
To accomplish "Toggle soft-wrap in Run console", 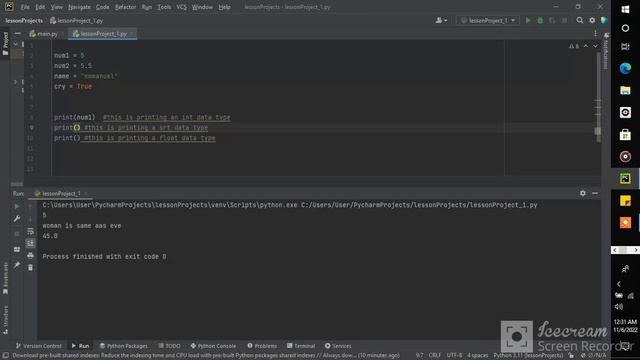I will pyautogui.click(x=30, y=231).
